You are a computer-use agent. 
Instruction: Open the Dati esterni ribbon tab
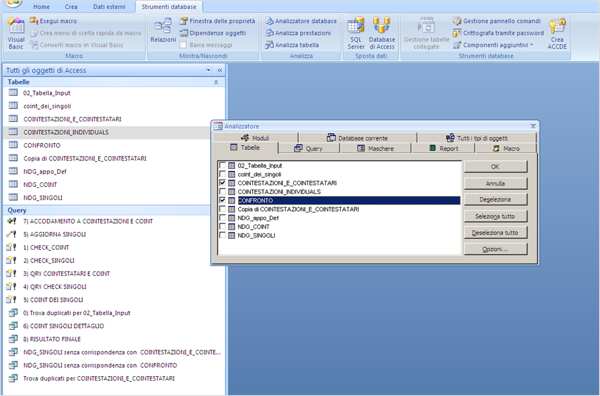coord(109,7)
